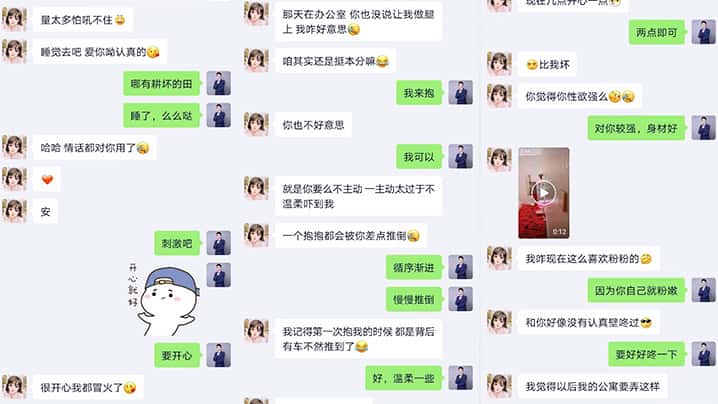The width and height of the screenshot is (718, 404).
Task: Click the cartoon sticker with blue cap
Action: tap(165, 300)
